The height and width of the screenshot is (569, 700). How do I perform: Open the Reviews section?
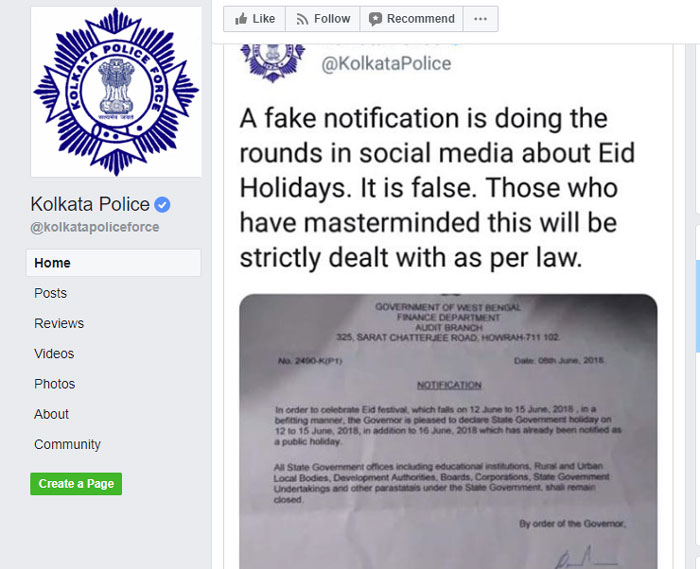tap(59, 323)
